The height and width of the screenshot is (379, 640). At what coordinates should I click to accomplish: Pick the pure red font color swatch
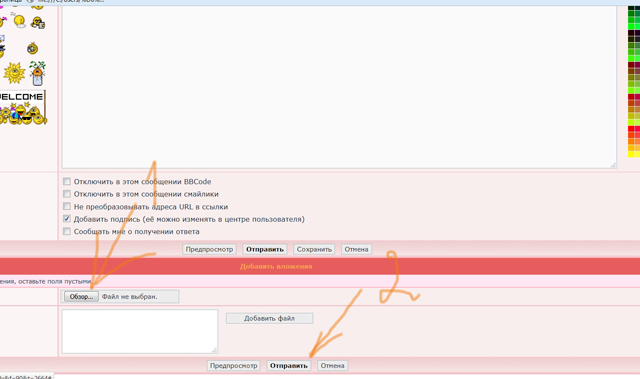631,129
